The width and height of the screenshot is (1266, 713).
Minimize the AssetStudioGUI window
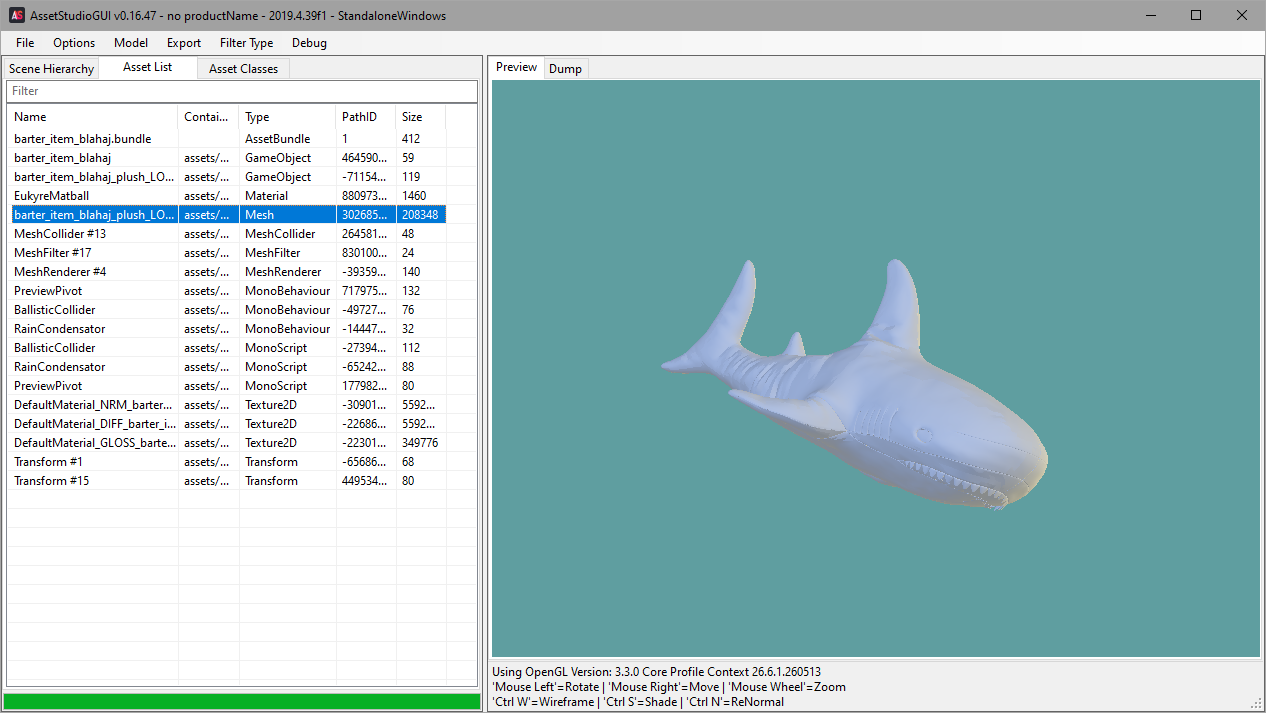click(x=1150, y=15)
